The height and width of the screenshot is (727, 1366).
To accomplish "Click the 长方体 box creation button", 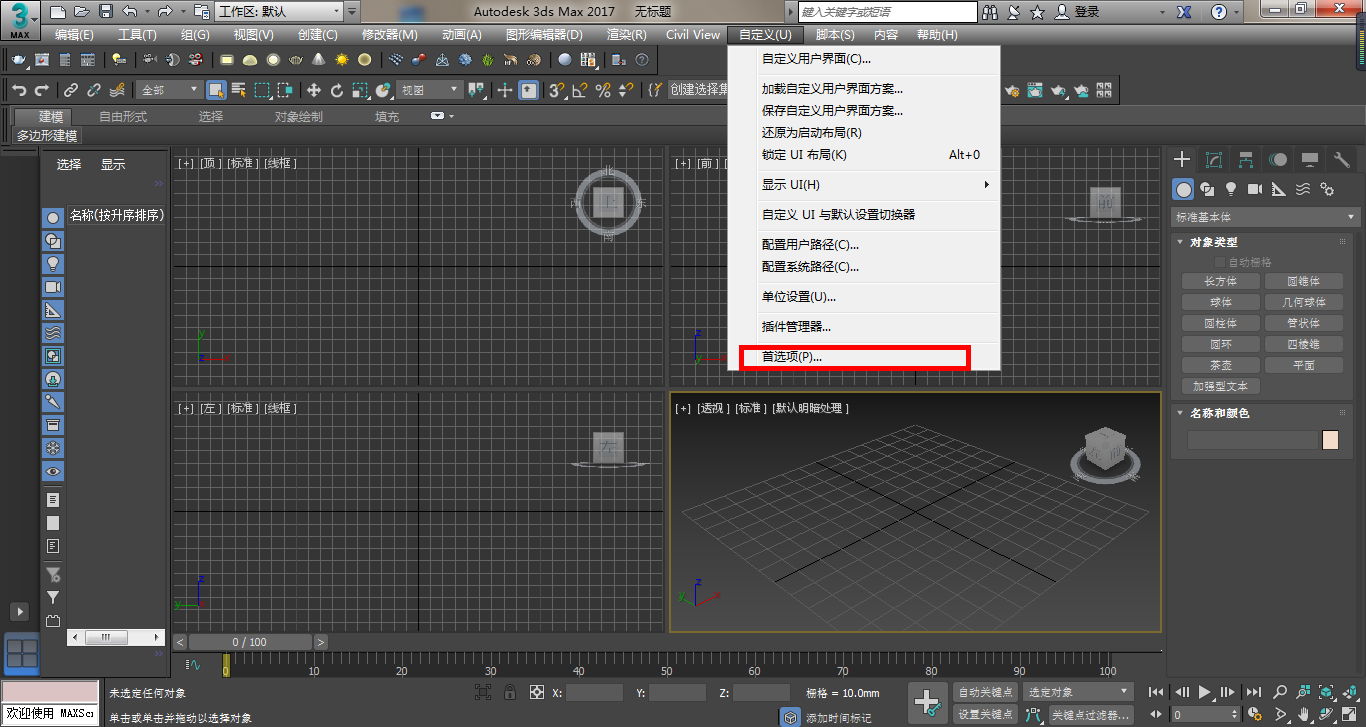I will (1219, 281).
